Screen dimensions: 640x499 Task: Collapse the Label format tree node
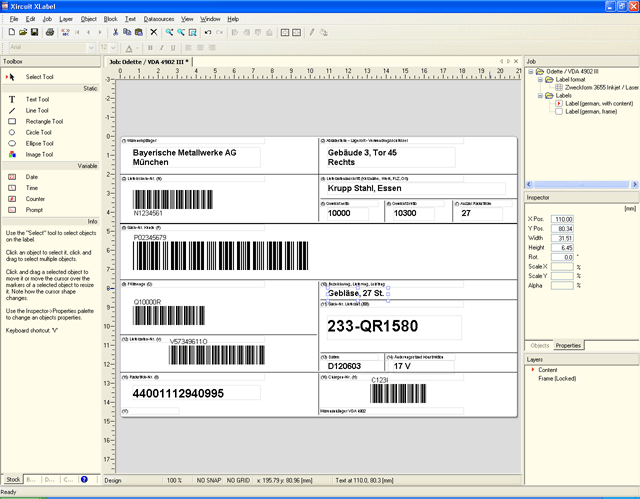540,80
